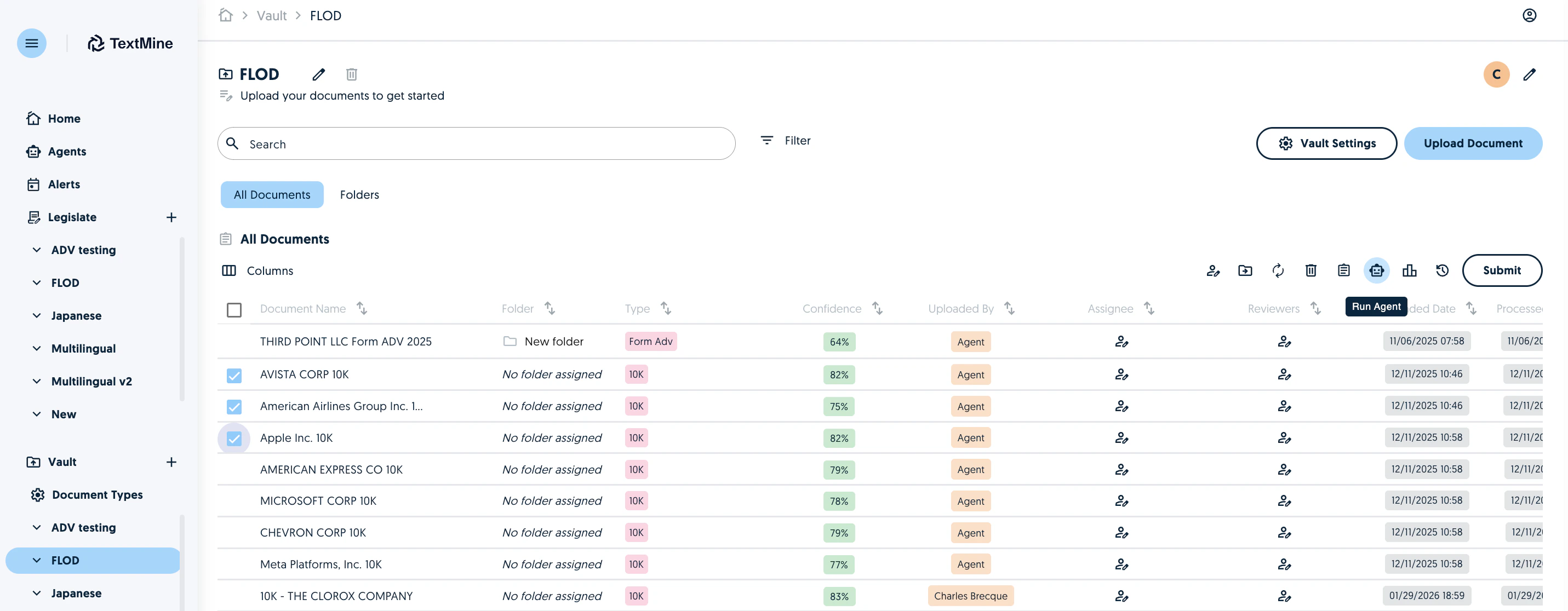This screenshot has width=1568, height=611.
Task: Switch to the Folders tab
Action: (359, 194)
